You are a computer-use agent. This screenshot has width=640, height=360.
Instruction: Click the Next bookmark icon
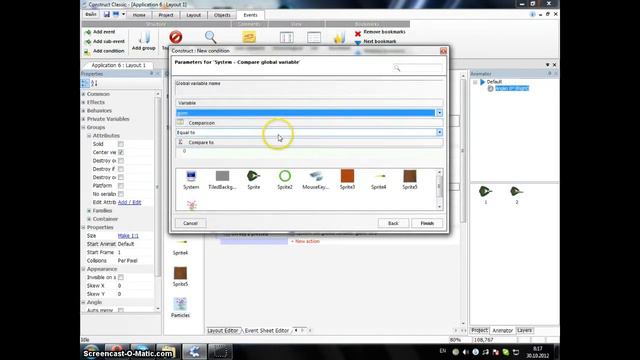[x=358, y=42]
